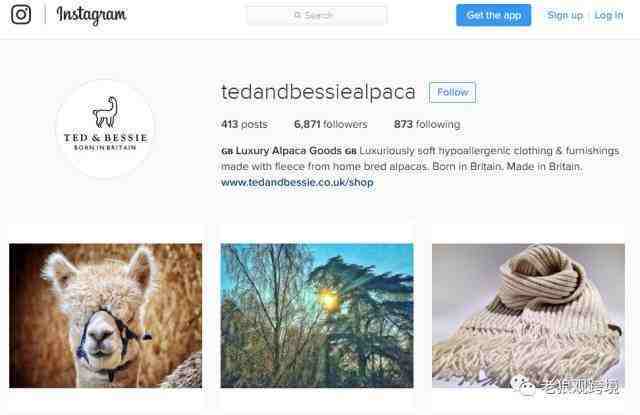Open the alpaca face photo post

pos(105,315)
